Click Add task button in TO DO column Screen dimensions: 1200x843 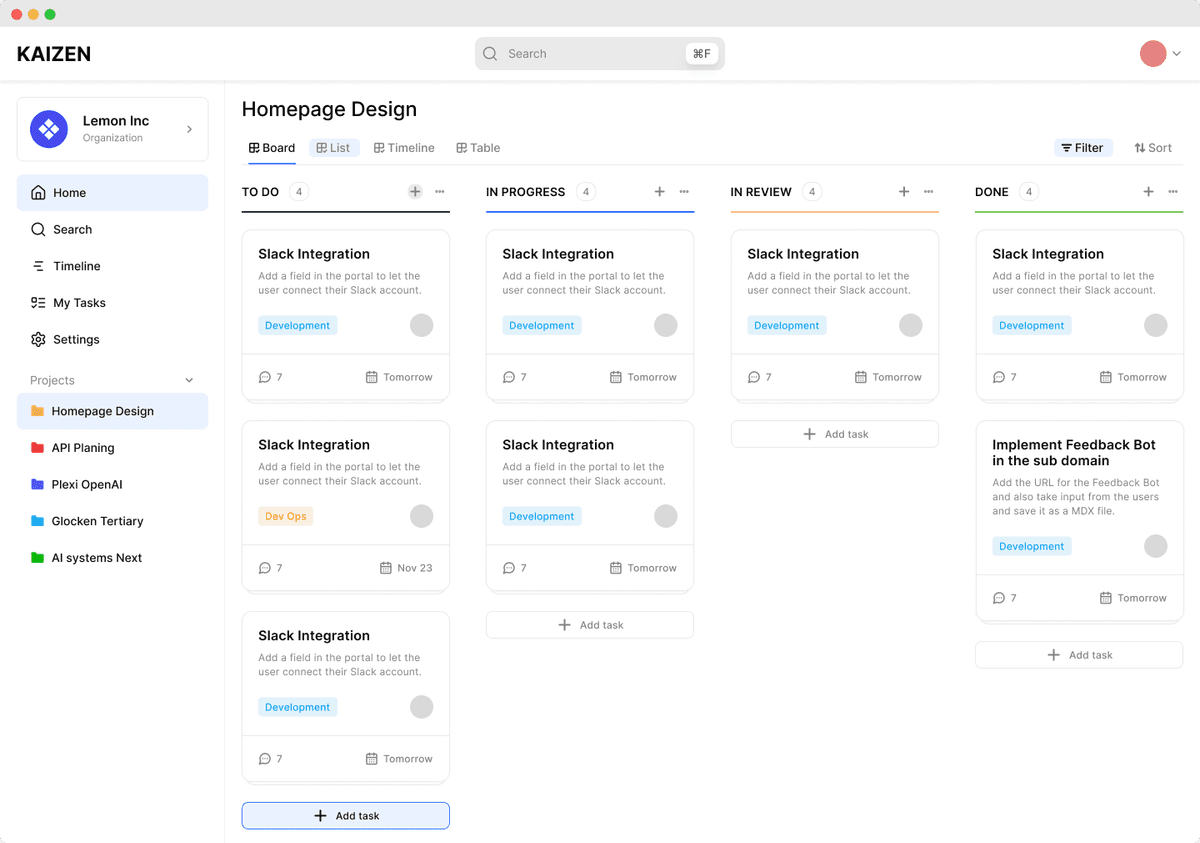pyautogui.click(x=346, y=816)
